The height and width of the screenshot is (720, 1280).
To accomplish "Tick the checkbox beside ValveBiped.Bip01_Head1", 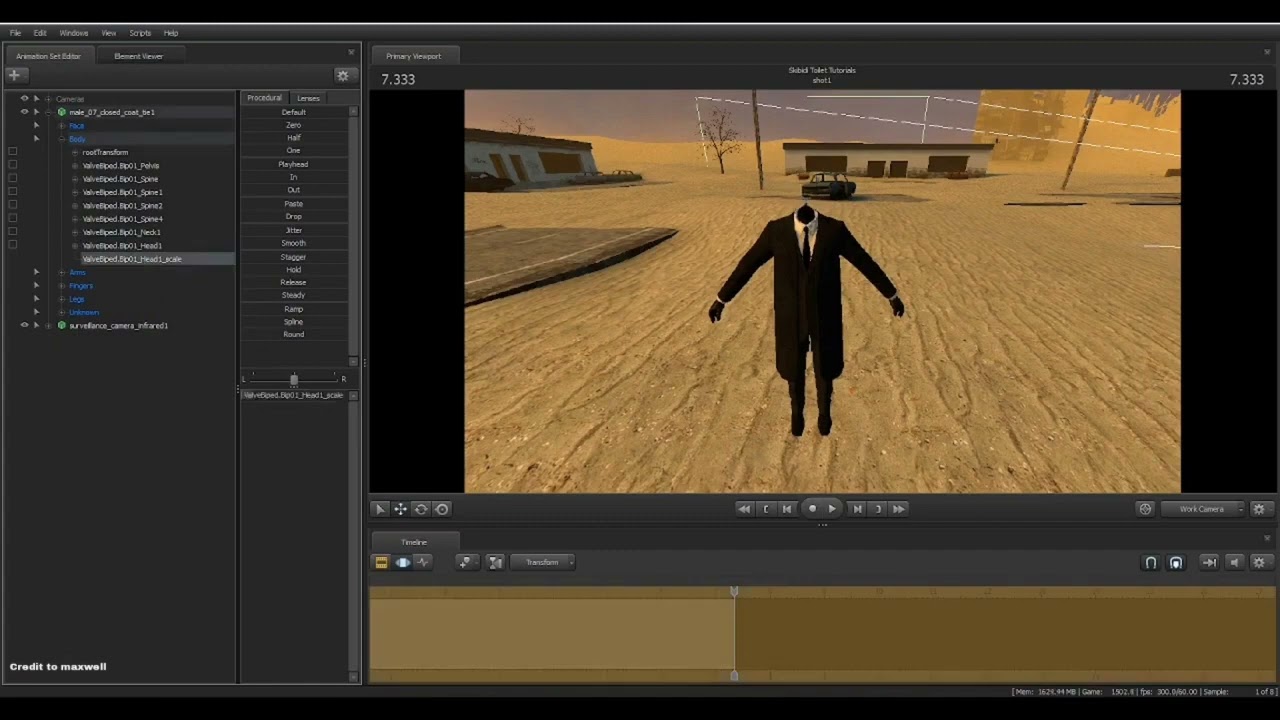I will click(12, 245).
